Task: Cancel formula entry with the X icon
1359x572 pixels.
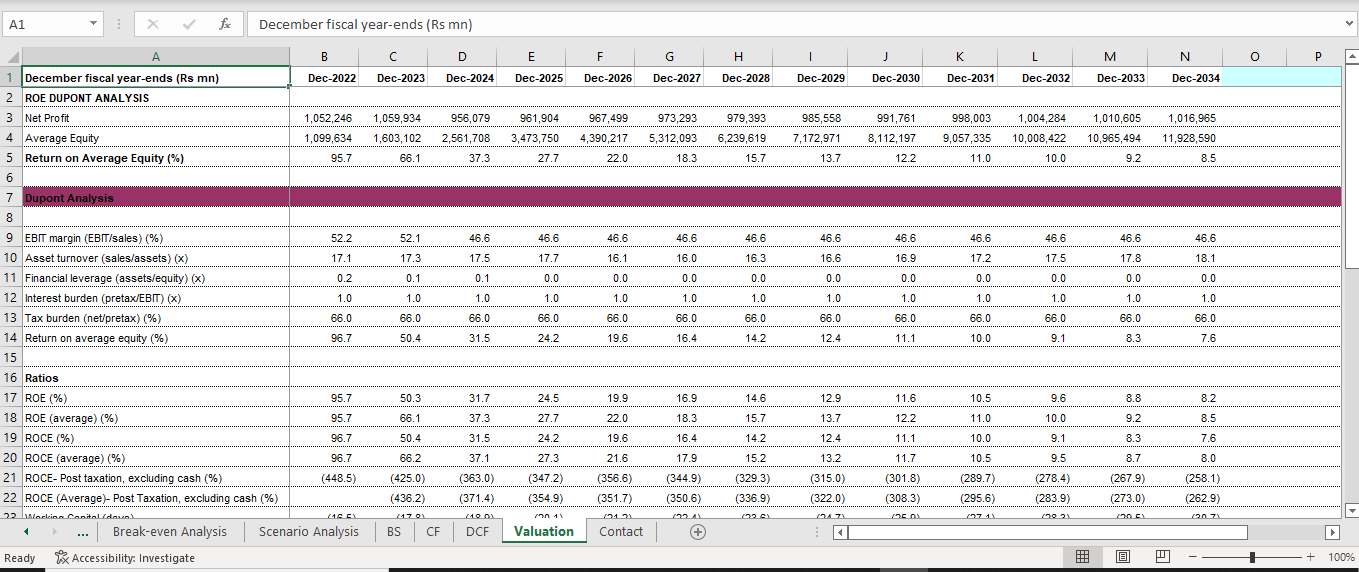Action: coord(153,23)
